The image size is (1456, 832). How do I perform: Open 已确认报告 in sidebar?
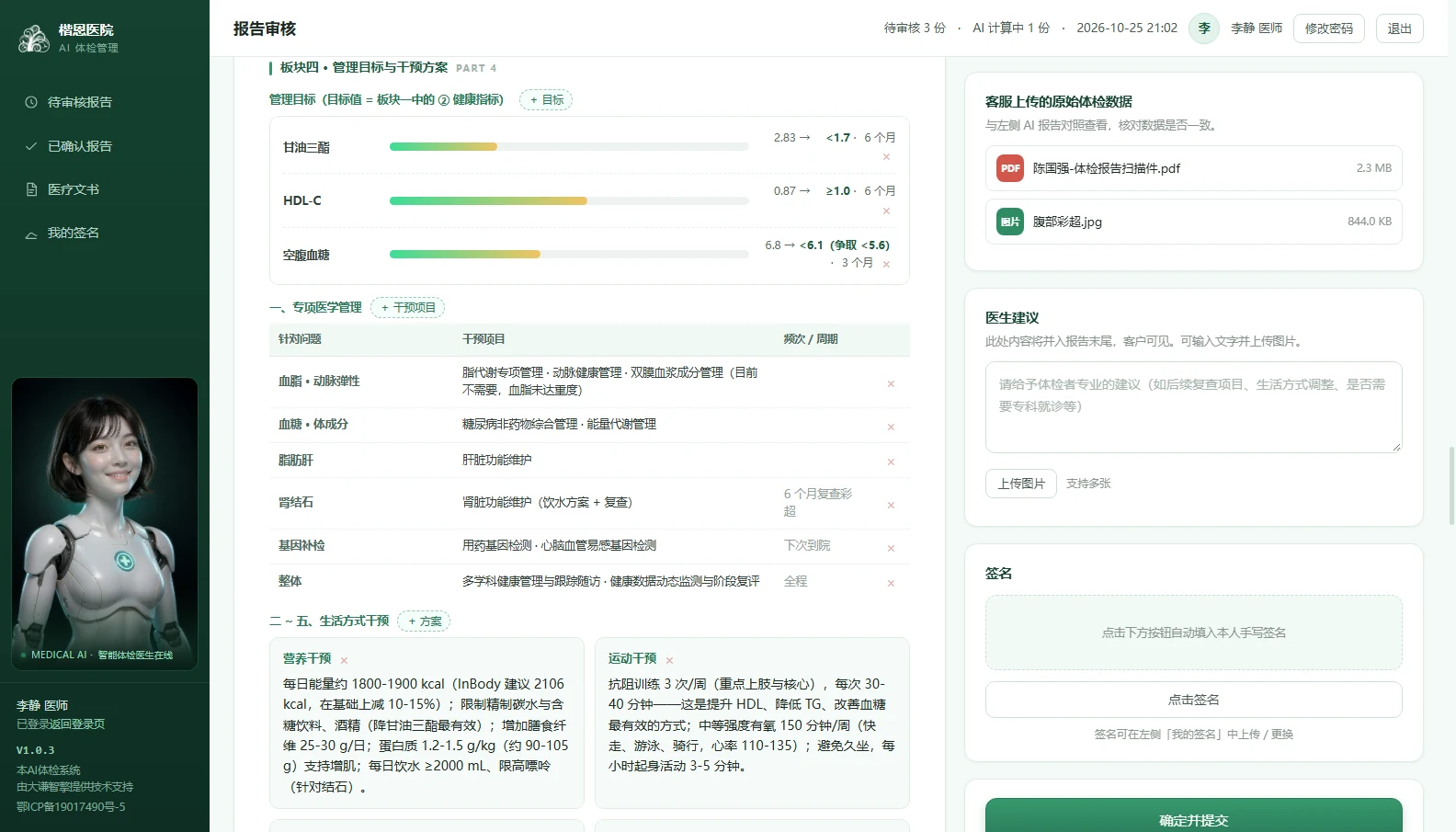105,146
